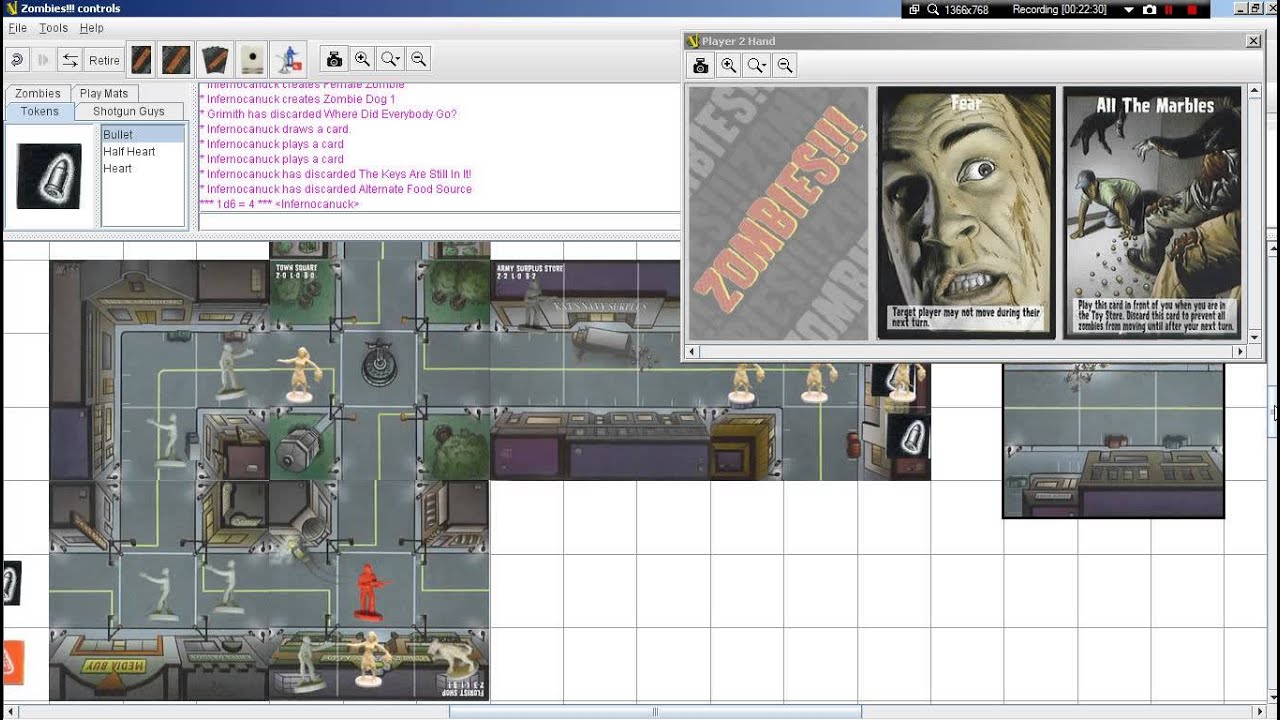Image resolution: width=1280 pixels, height=720 pixels.
Task: Select Half Heart in the tokens list
Action: tap(143, 151)
